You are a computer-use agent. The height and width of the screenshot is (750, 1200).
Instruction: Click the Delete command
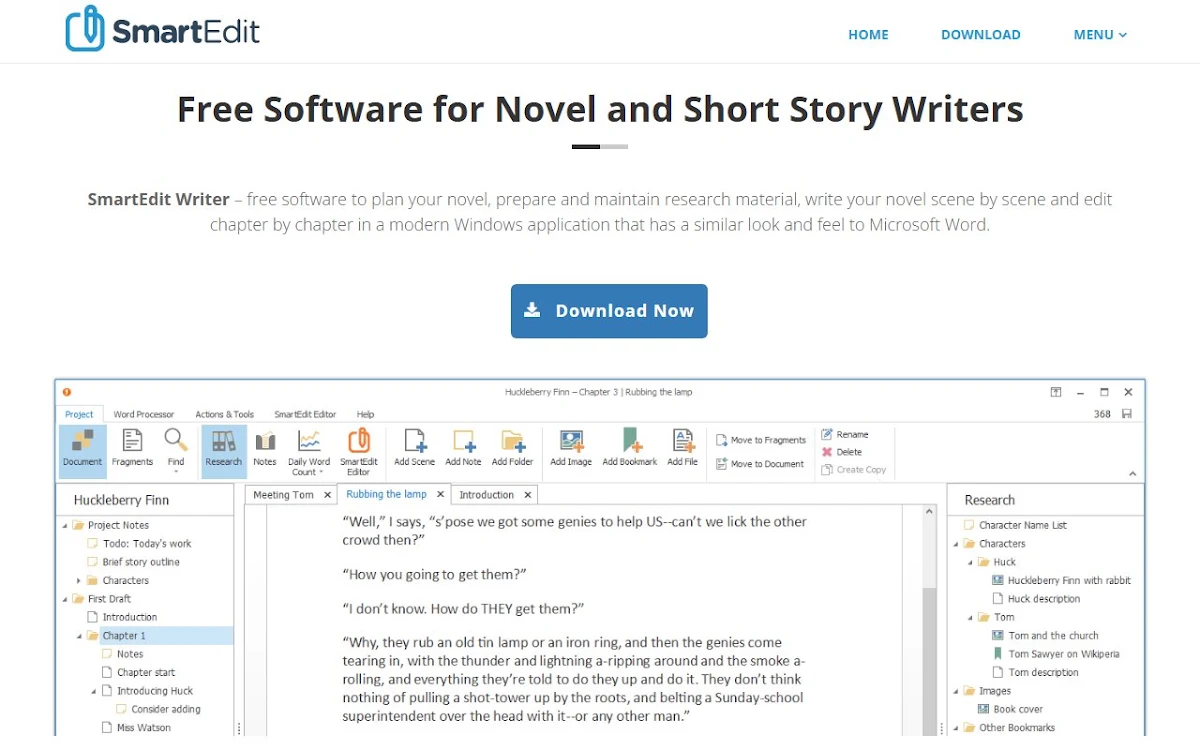click(x=841, y=452)
